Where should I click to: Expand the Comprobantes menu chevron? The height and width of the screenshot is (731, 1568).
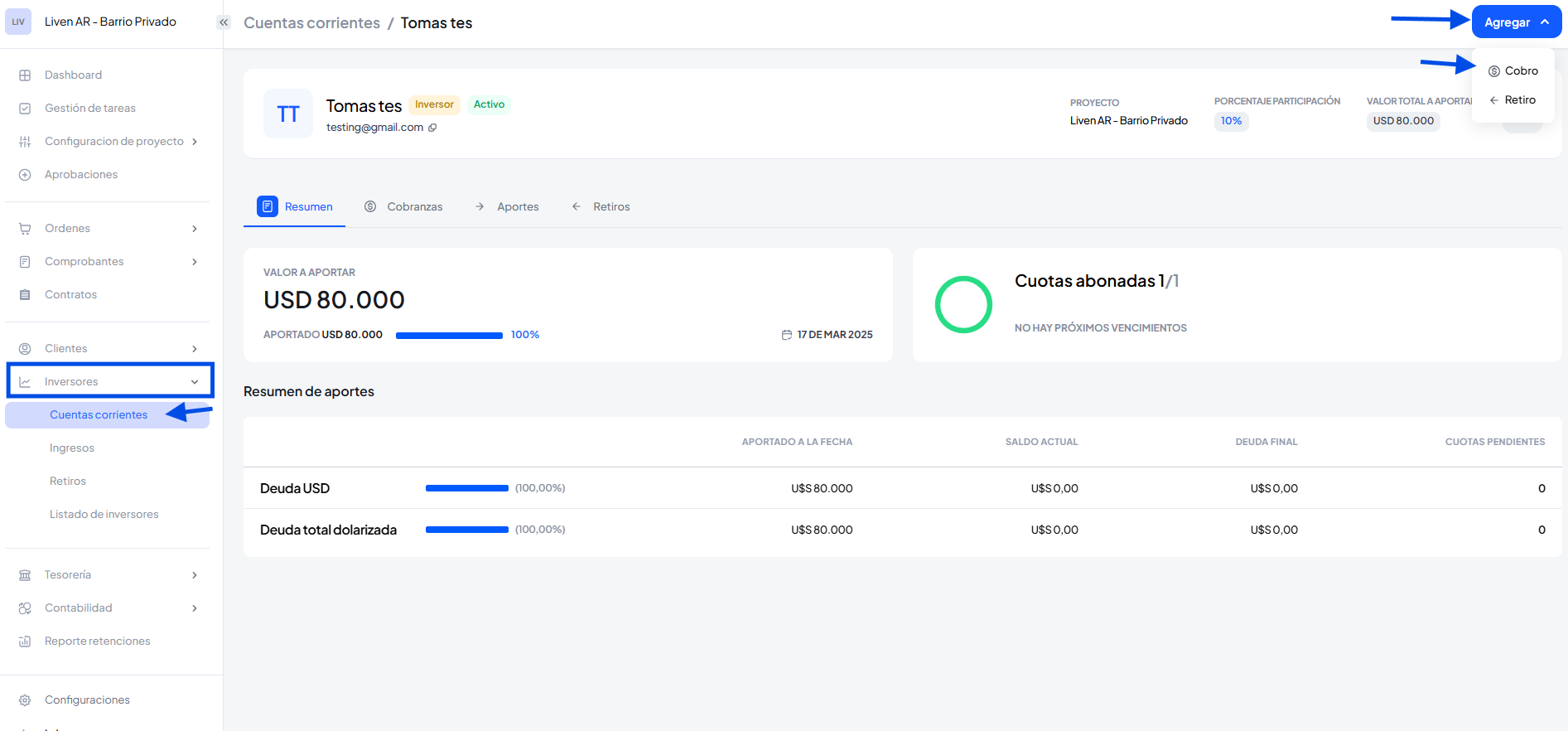coord(195,262)
